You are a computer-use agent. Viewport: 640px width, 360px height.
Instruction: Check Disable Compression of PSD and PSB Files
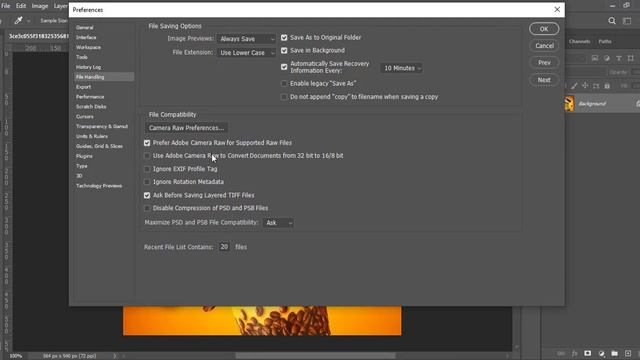tap(147, 209)
